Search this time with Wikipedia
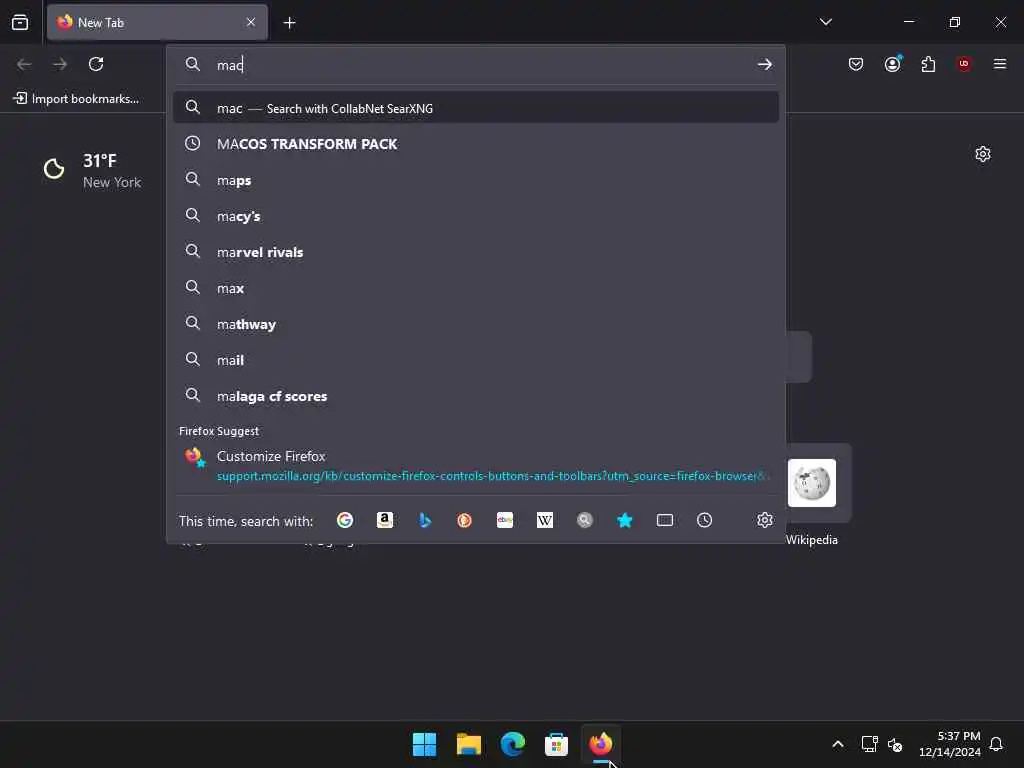The width and height of the screenshot is (1024, 768). (545, 520)
